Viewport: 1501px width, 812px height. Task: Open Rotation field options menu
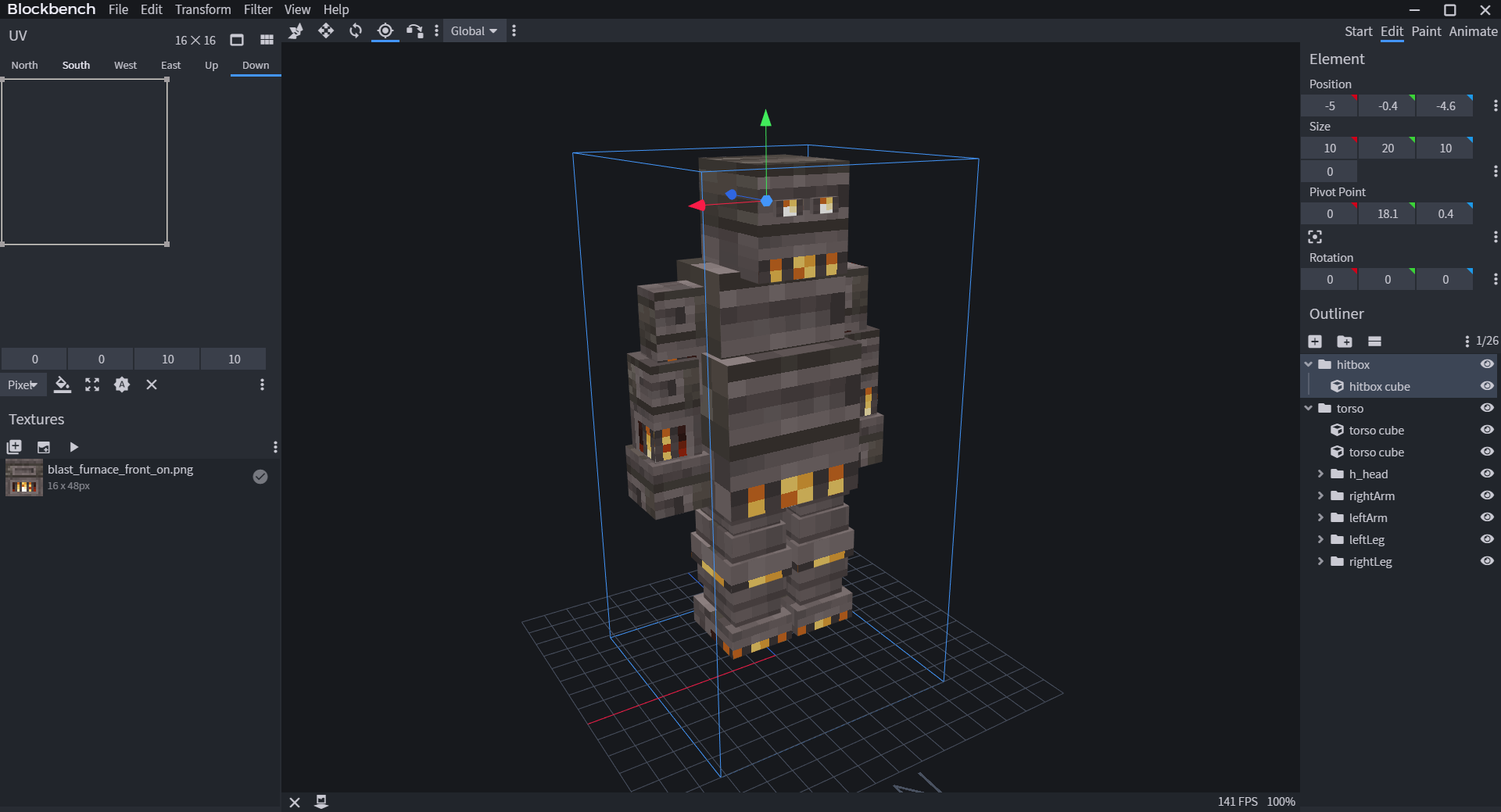click(1495, 279)
